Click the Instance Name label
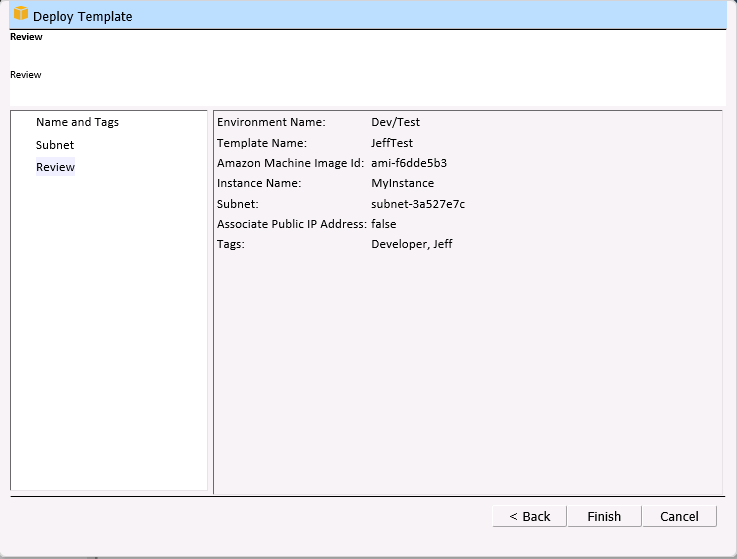The image size is (737, 559). (259, 183)
